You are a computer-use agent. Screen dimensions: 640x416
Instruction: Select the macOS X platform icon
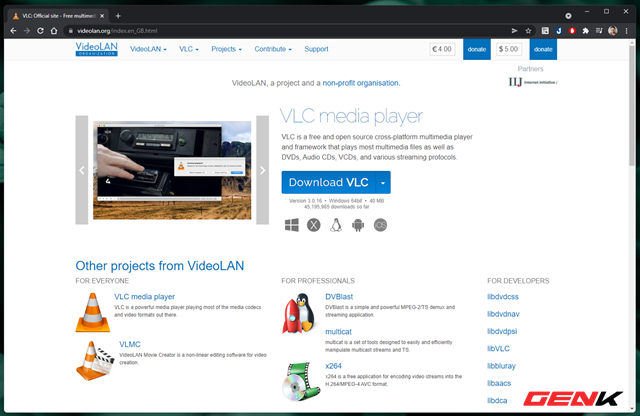click(x=313, y=225)
